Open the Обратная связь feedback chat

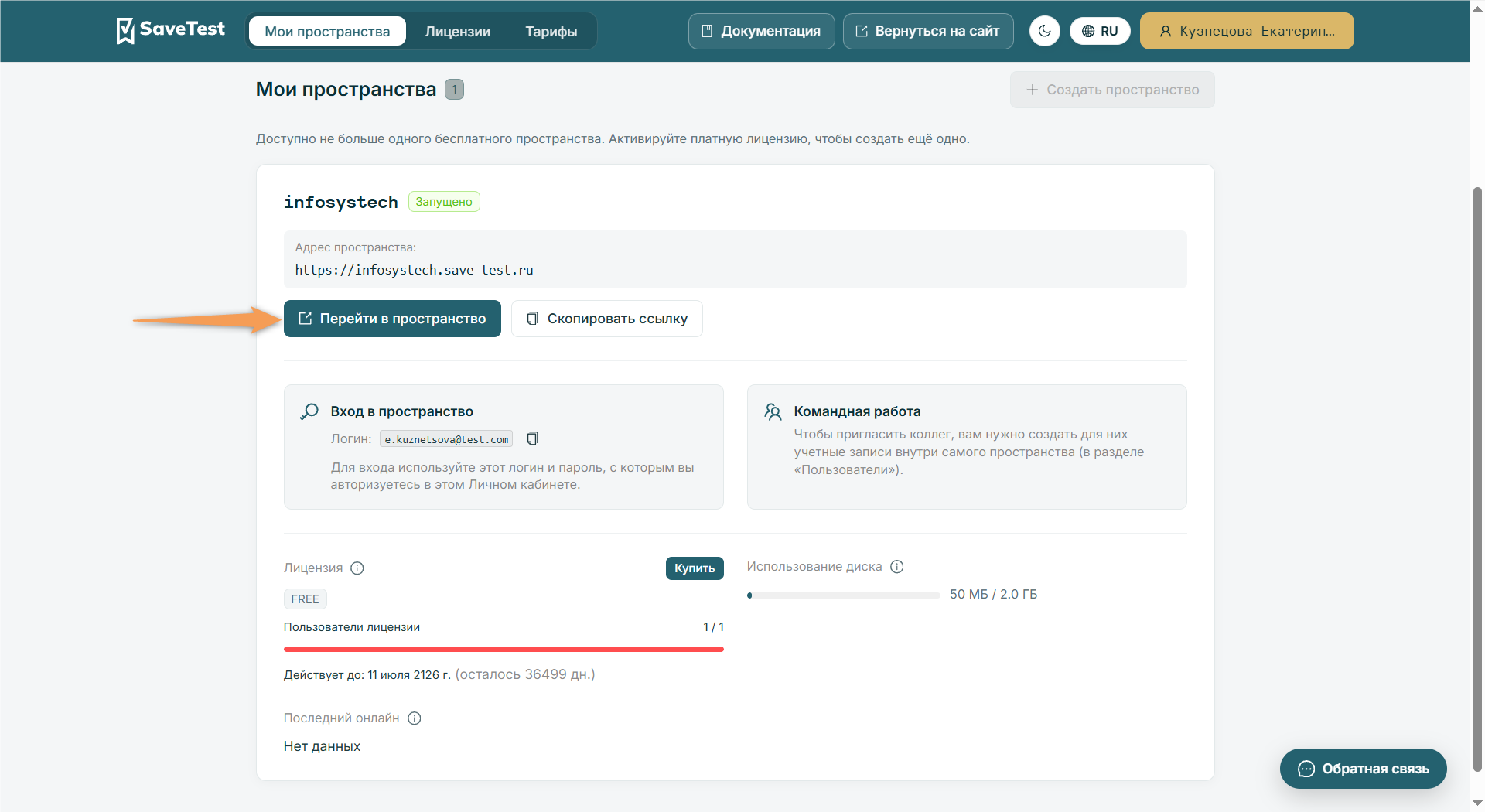pyautogui.click(x=1363, y=769)
